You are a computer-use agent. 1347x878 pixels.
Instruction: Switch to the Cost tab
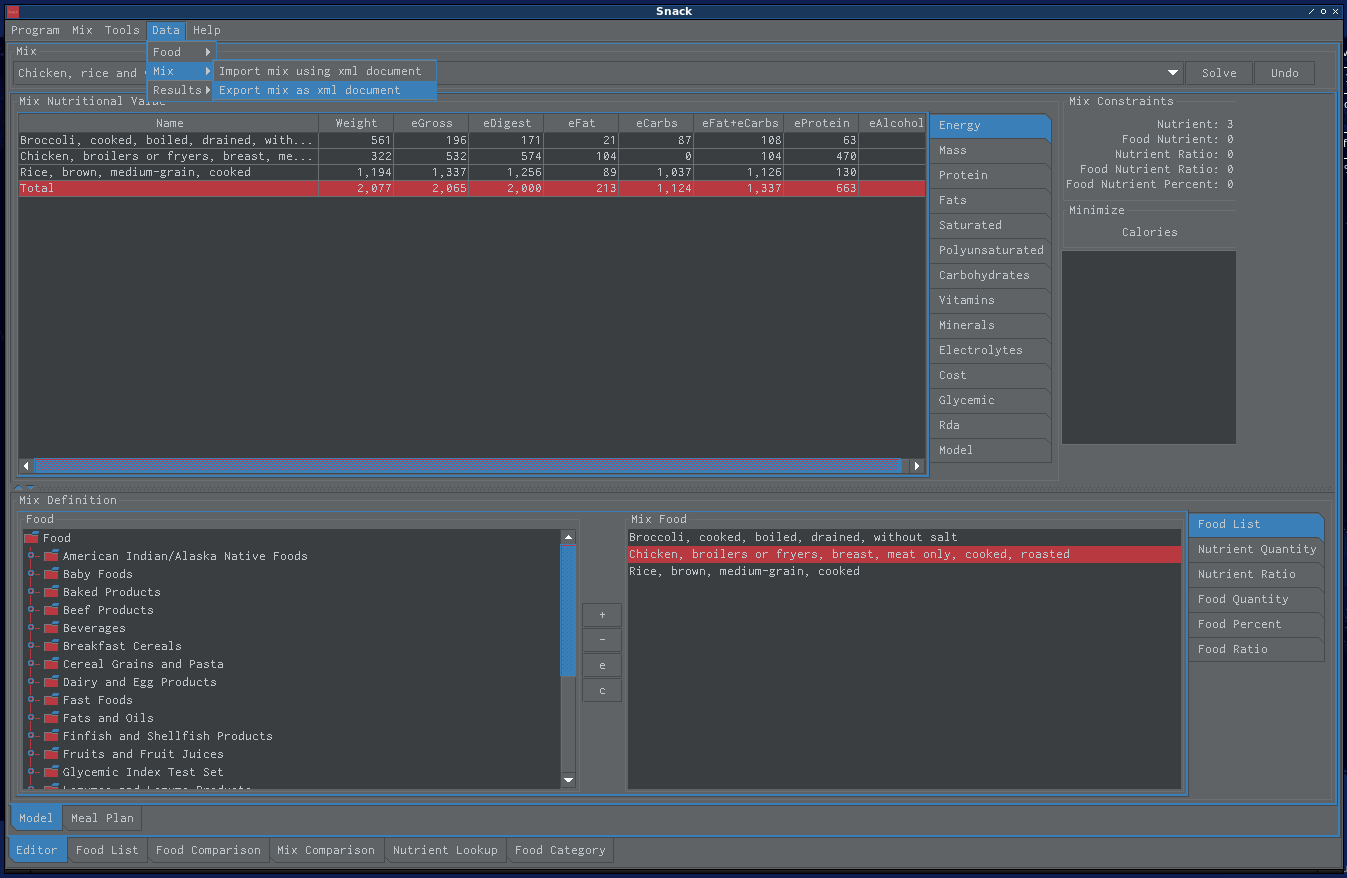point(990,376)
